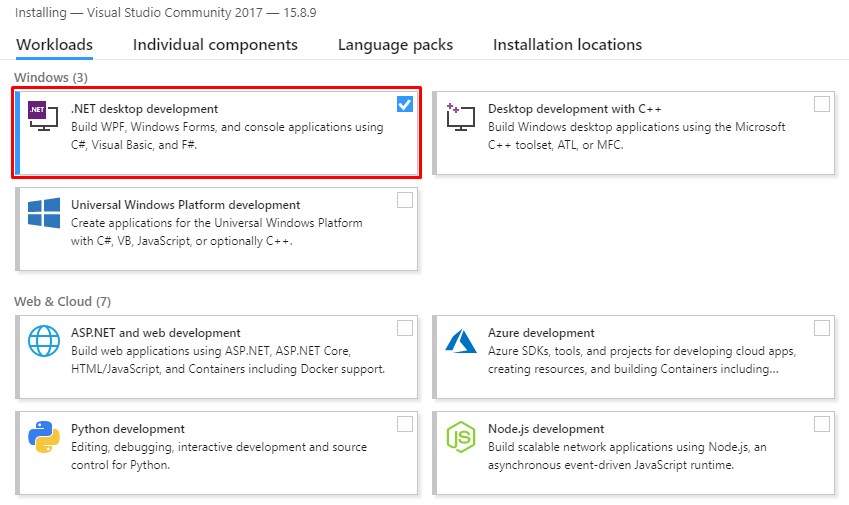Screen dimensions: 849x505
Task: Click 'Editing, debugging, interactive development' description
Action: tap(219, 456)
